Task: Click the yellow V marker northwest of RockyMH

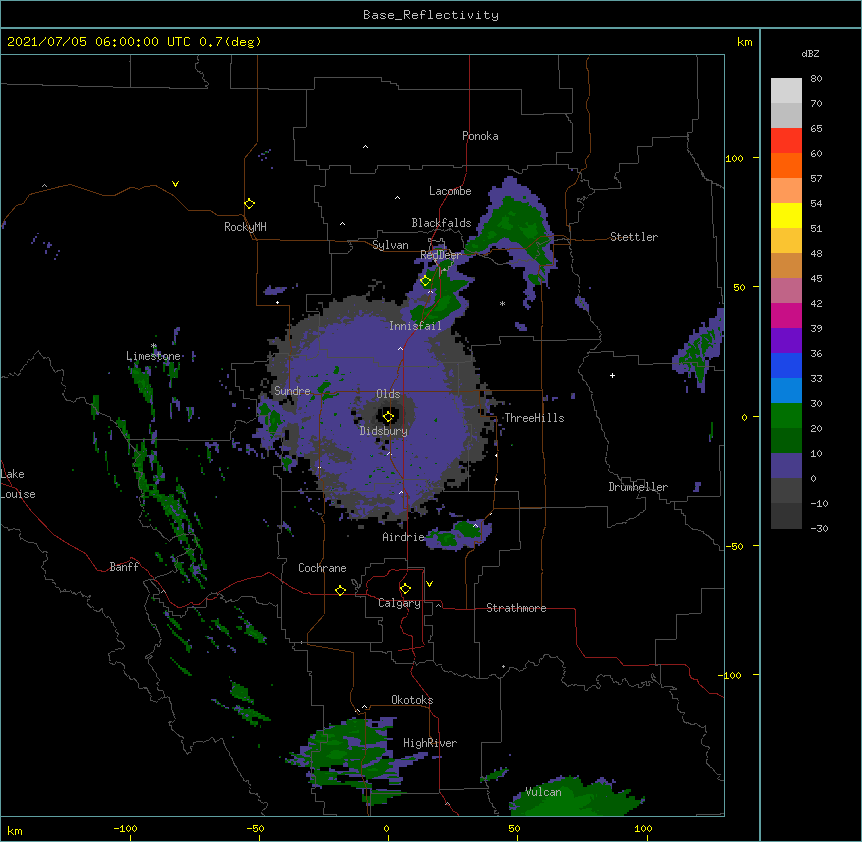Action: point(175,184)
